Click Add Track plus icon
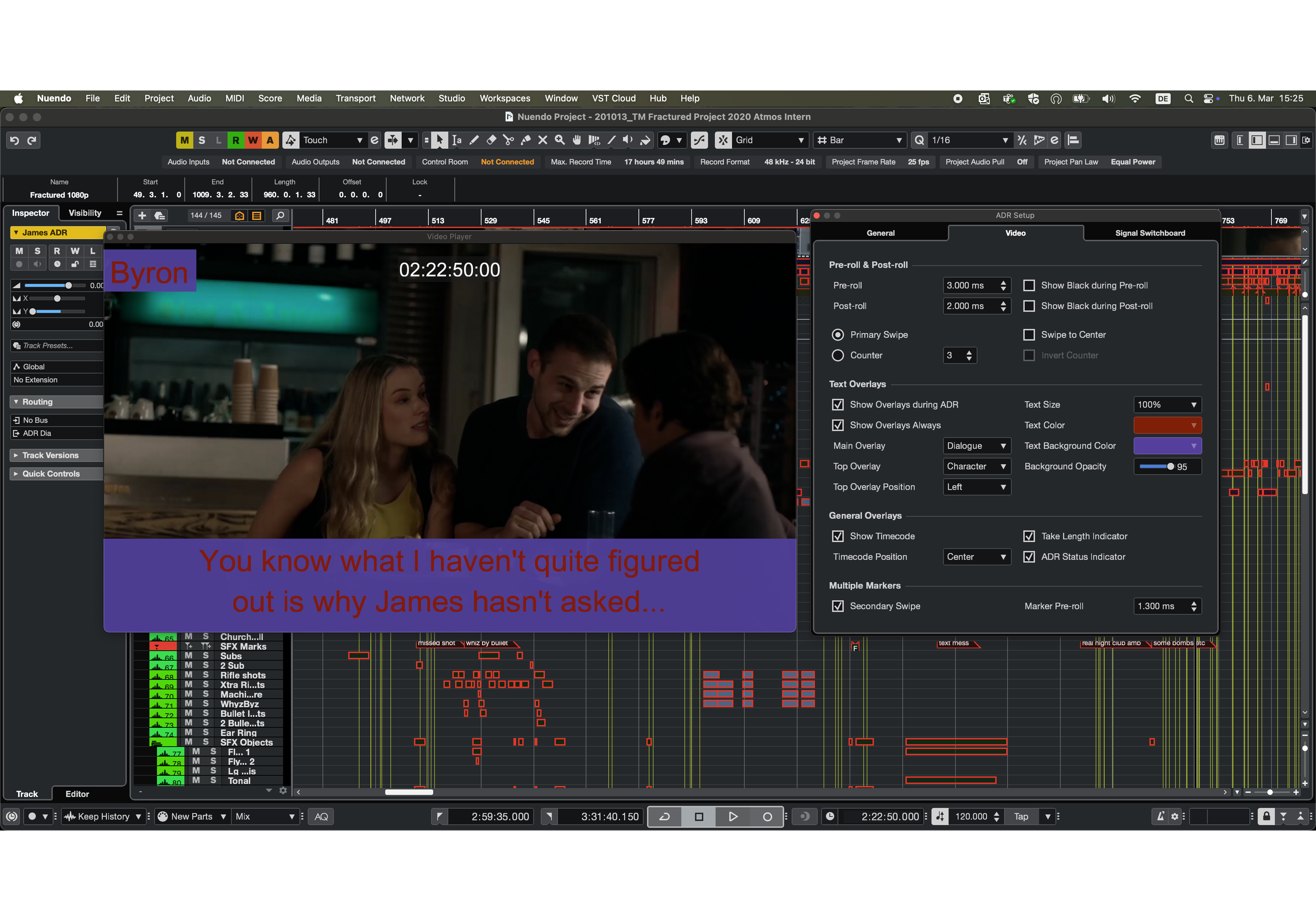Screen dimensions: 1316x921 tap(142, 216)
